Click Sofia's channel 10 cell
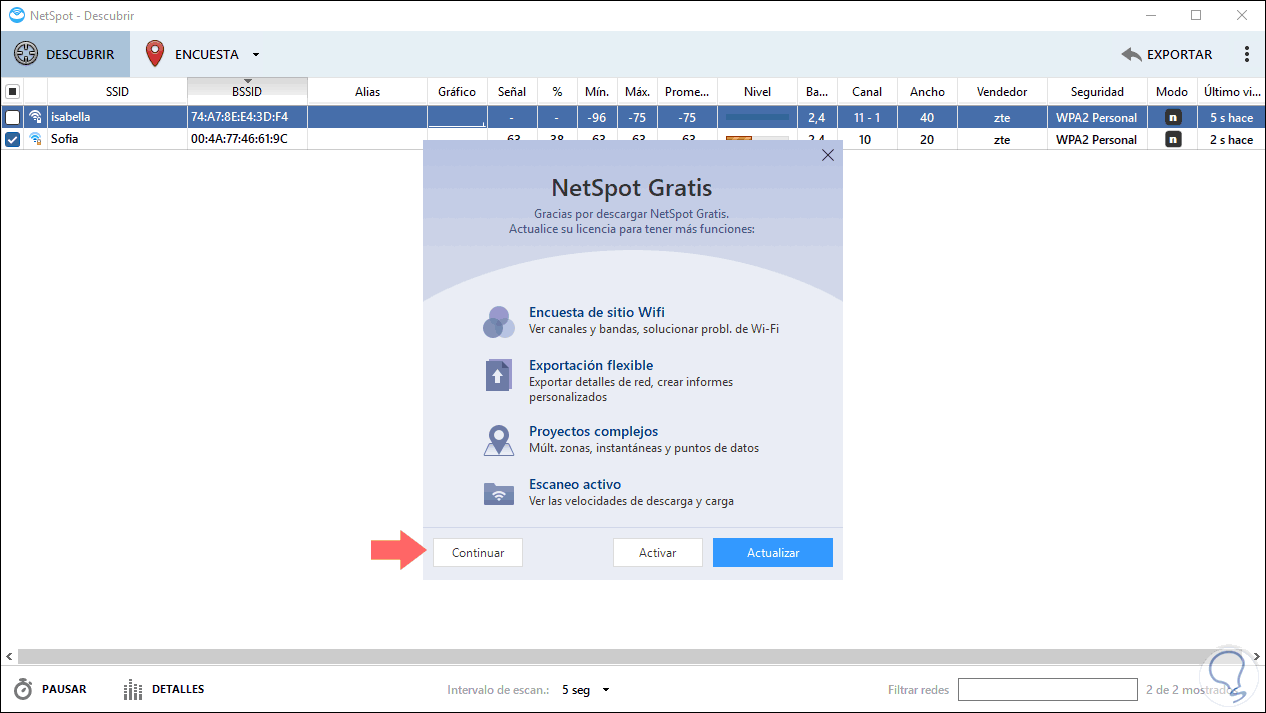 coord(865,140)
